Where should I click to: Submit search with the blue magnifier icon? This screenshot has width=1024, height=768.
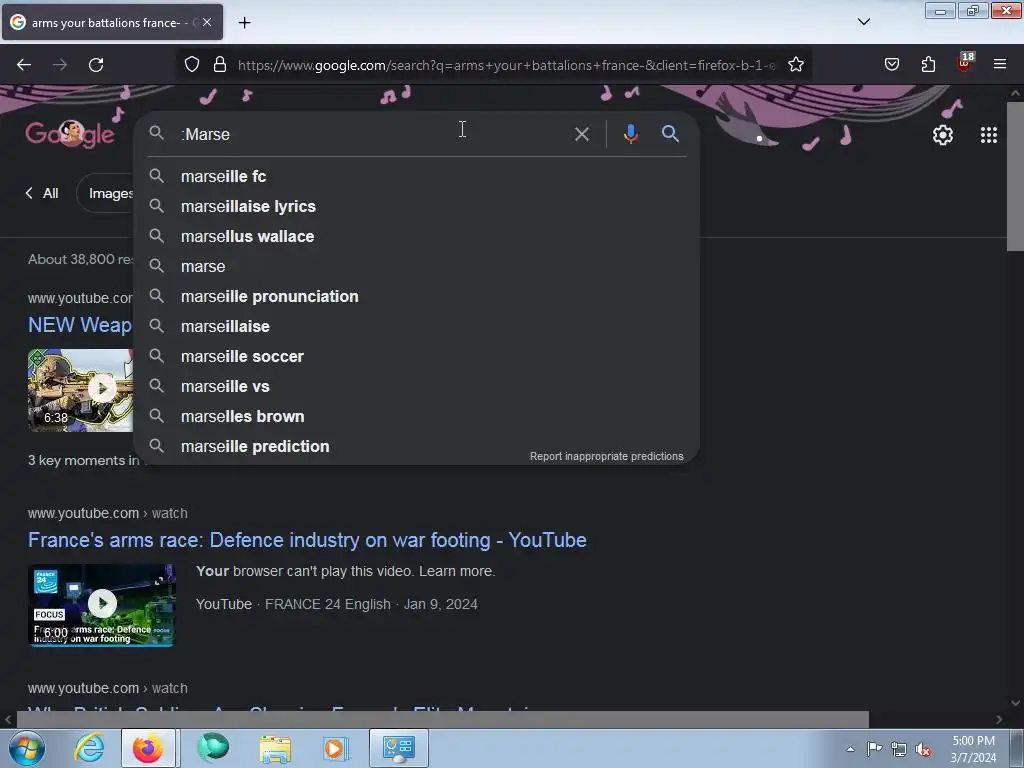(670, 134)
